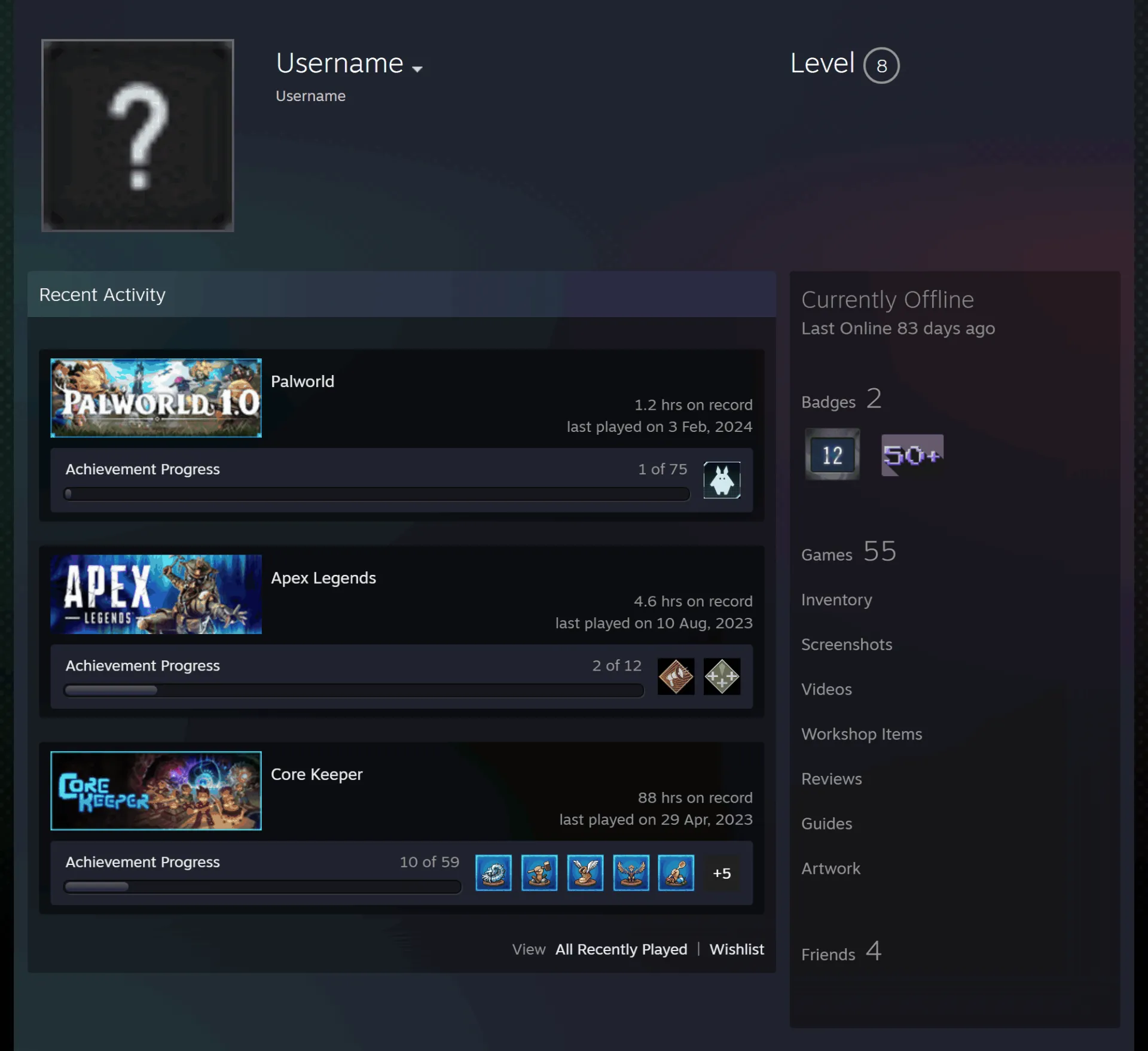View All Recently Played games
The image size is (1148, 1051).
tap(621, 949)
